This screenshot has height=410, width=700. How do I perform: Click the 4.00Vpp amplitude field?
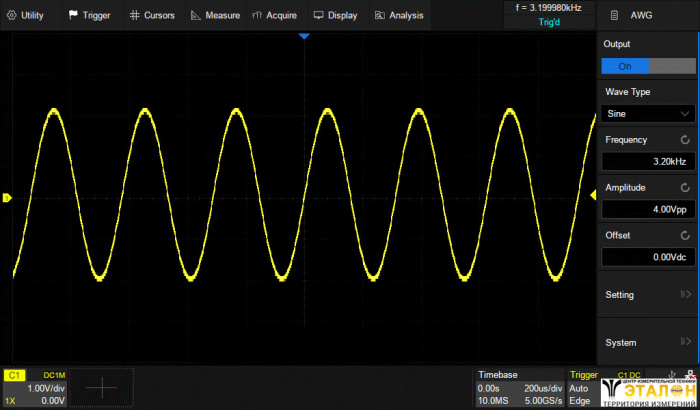pyautogui.click(x=647, y=209)
